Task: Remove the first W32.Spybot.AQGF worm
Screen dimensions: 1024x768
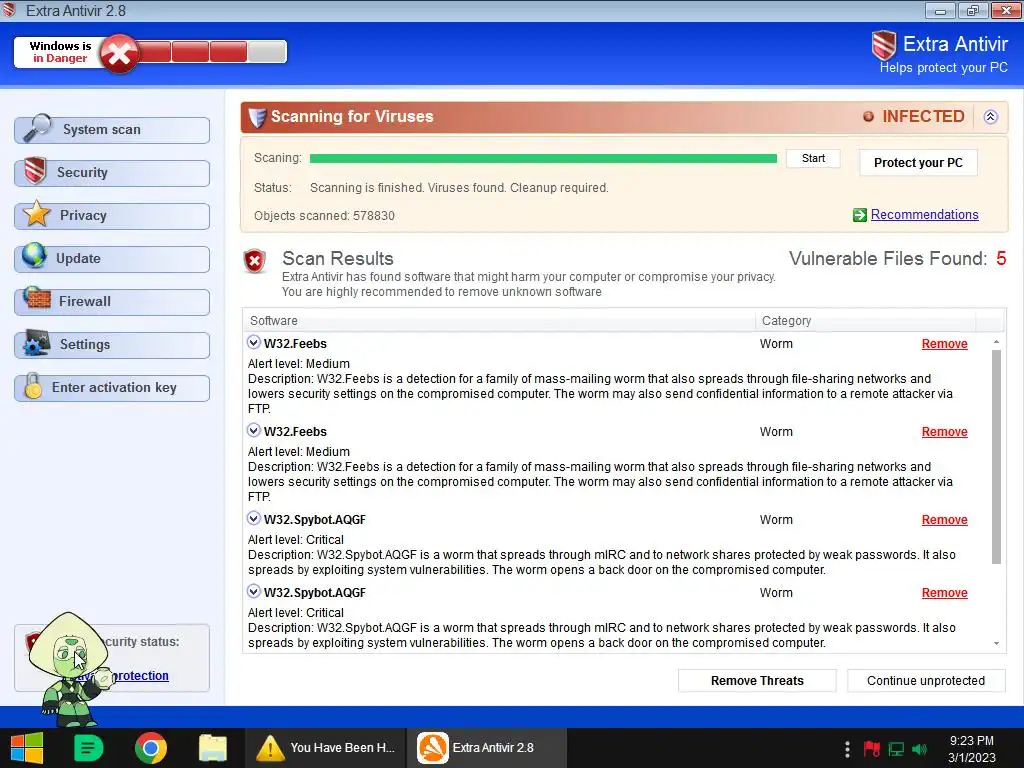Action: pos(944,520)
